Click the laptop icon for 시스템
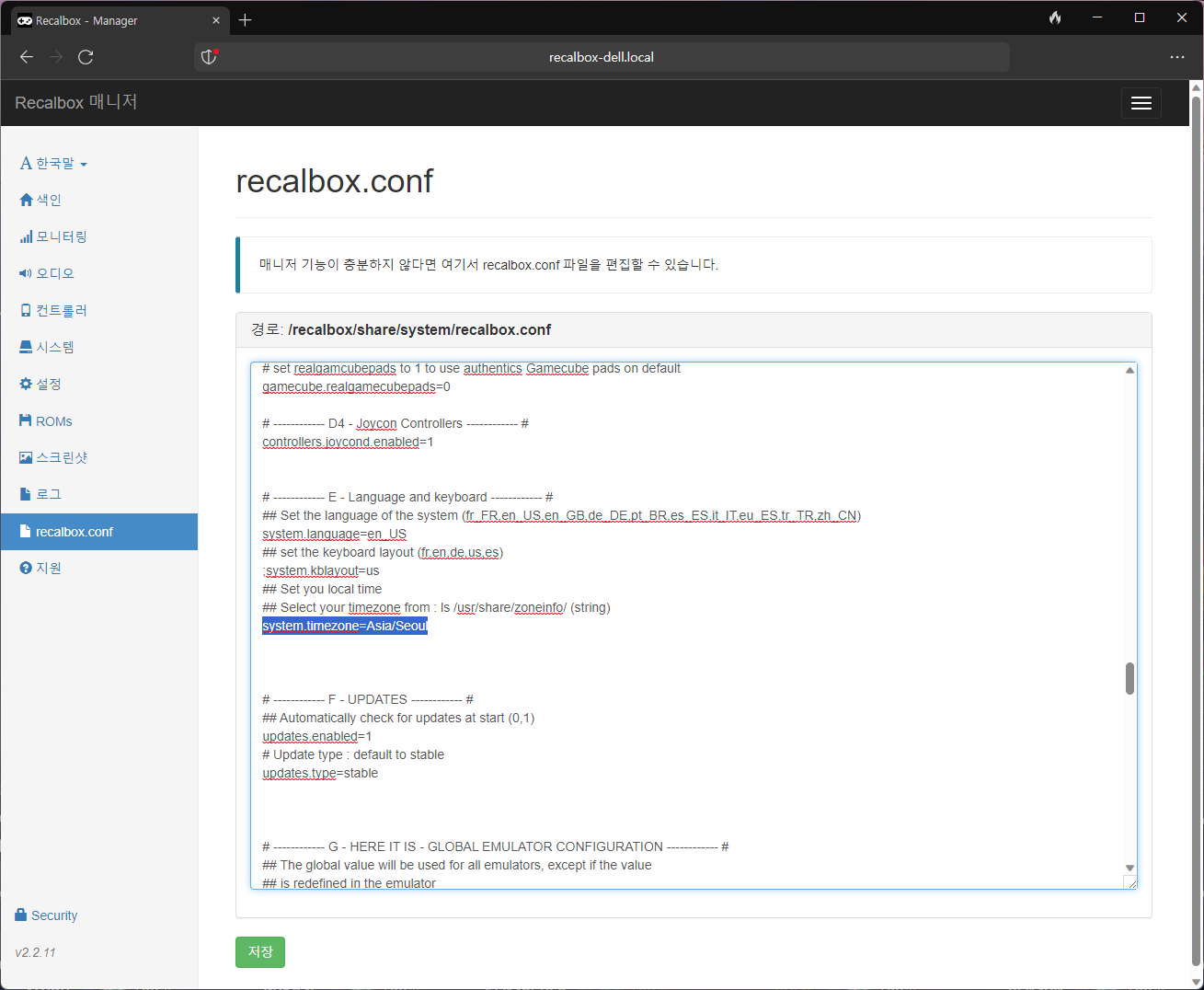 (x=27, y=348)
